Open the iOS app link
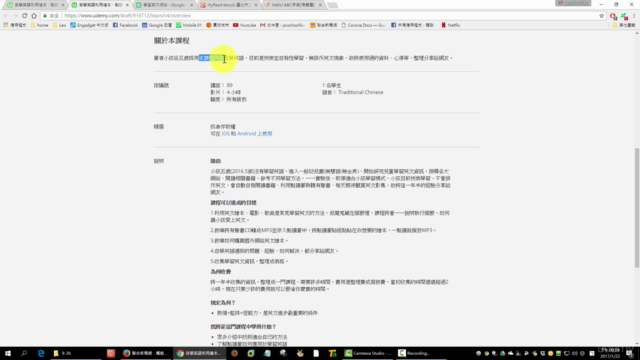Screen dimensions: 640x360 [x=226, y=133]
